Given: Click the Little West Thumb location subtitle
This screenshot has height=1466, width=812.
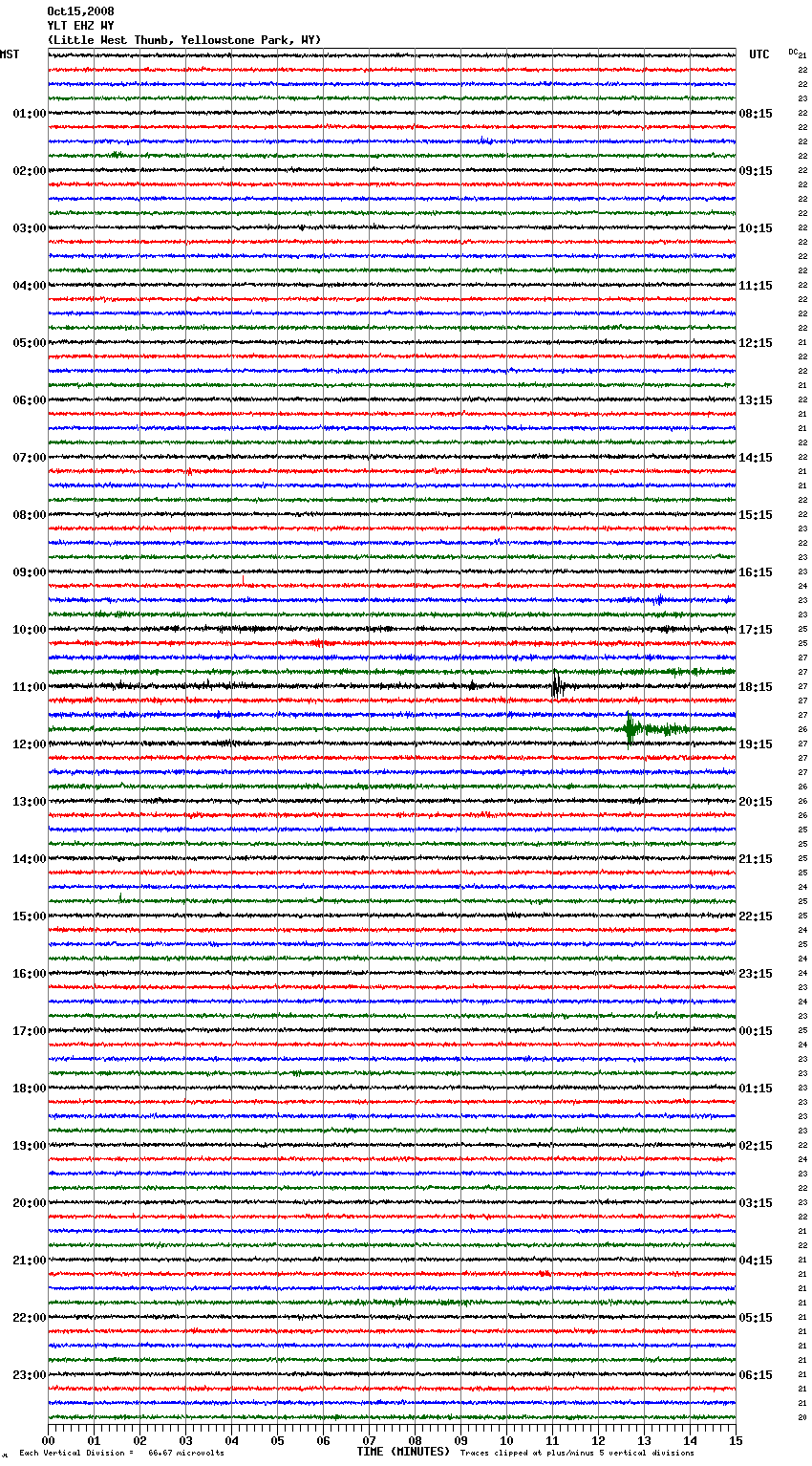Looking at the screenshot, I should 184,40.
